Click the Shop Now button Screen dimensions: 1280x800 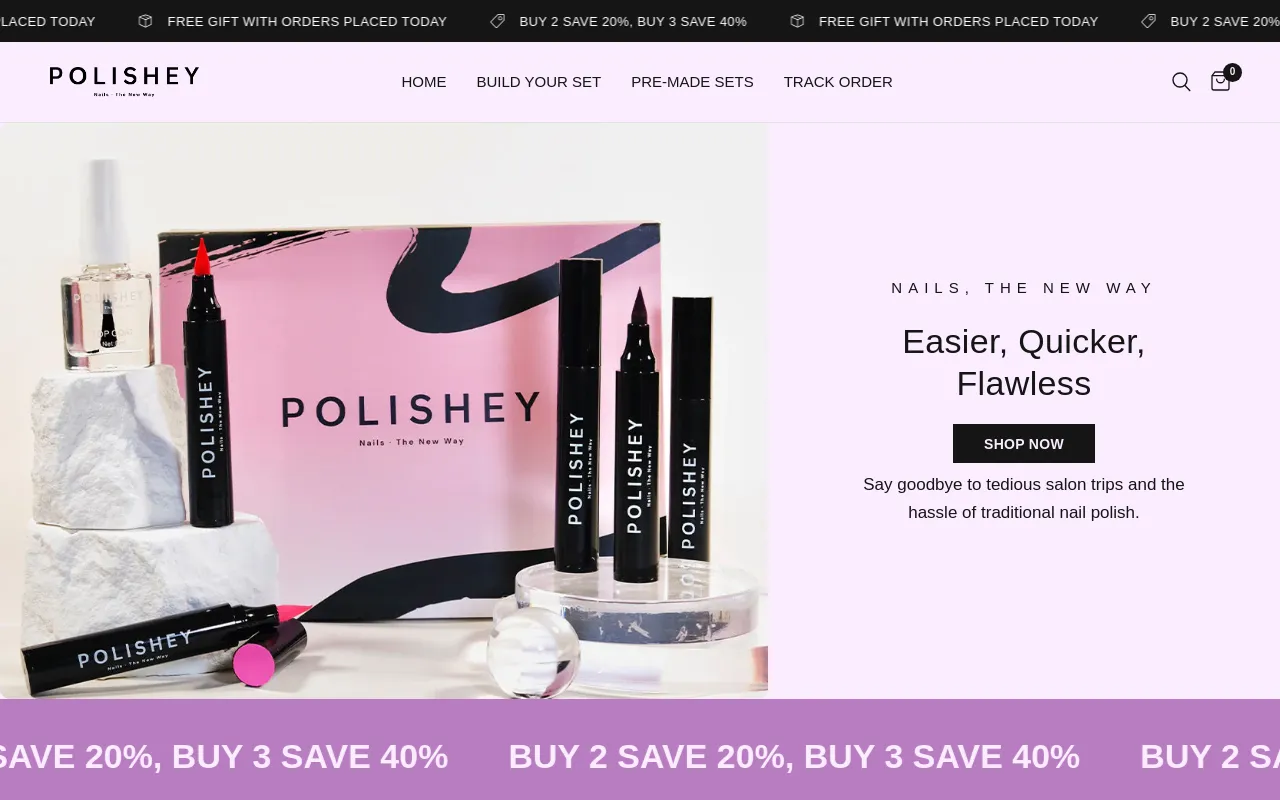pyautogui.click(x=1024, y=443)
